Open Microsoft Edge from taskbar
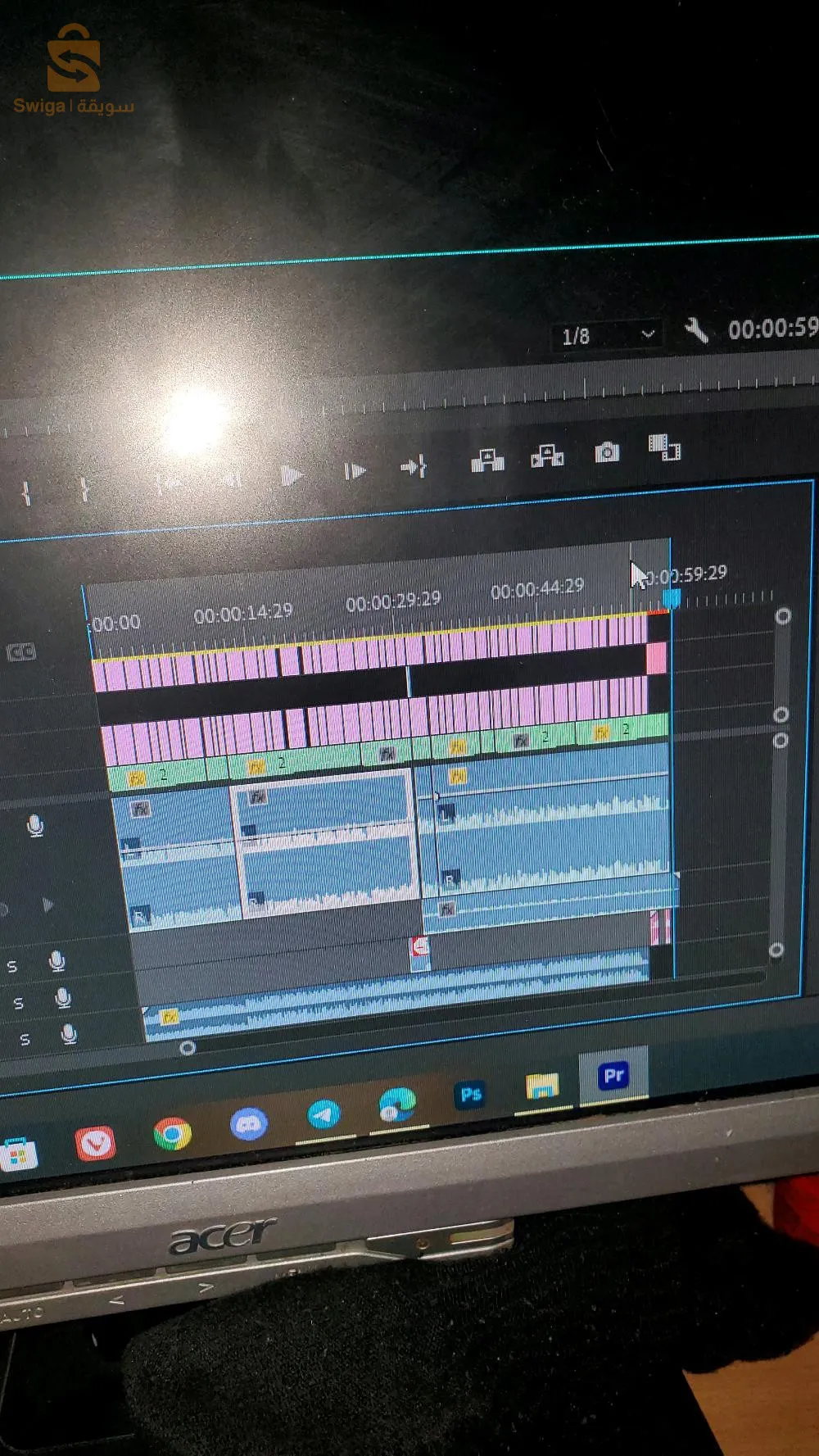 click(397, 1105)
